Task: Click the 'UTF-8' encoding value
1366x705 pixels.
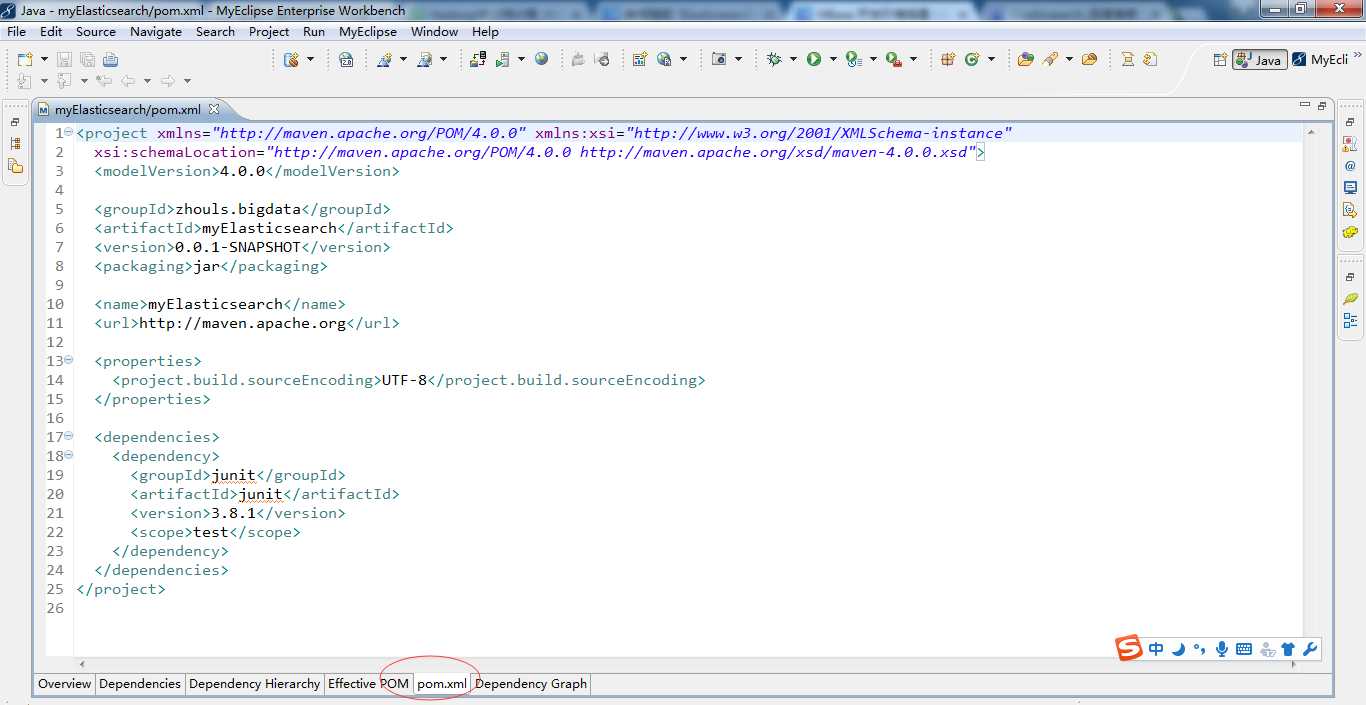Action: (x=404, y=380)
